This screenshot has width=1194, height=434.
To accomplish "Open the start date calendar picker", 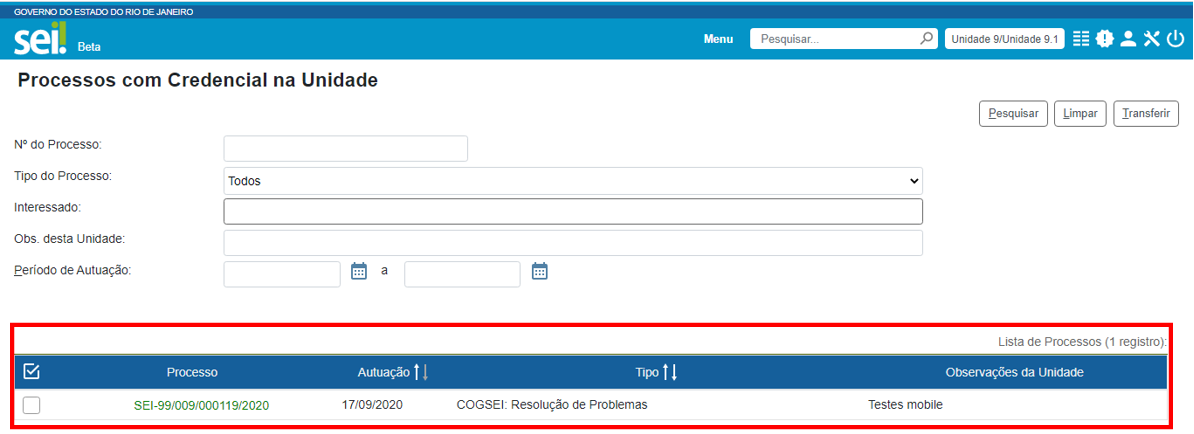I will point(359,271).
